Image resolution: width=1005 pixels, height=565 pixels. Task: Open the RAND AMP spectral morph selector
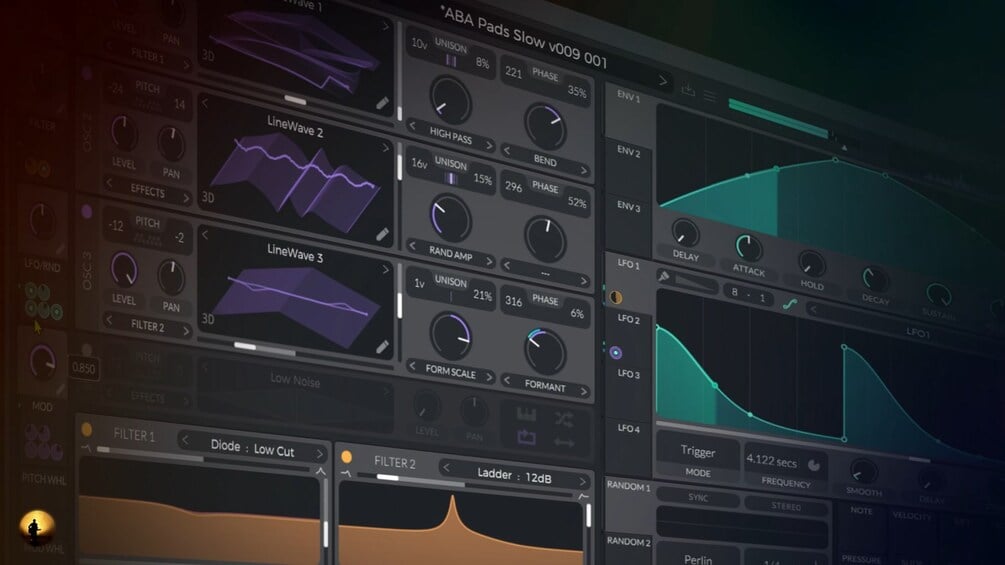[451, 254]
